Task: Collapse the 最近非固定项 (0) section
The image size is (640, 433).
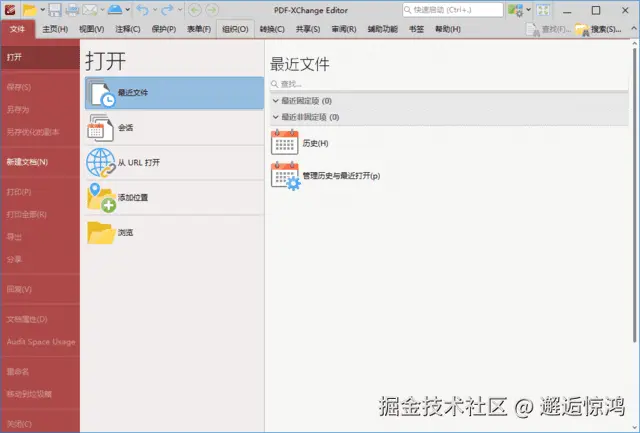Action: 276,117
